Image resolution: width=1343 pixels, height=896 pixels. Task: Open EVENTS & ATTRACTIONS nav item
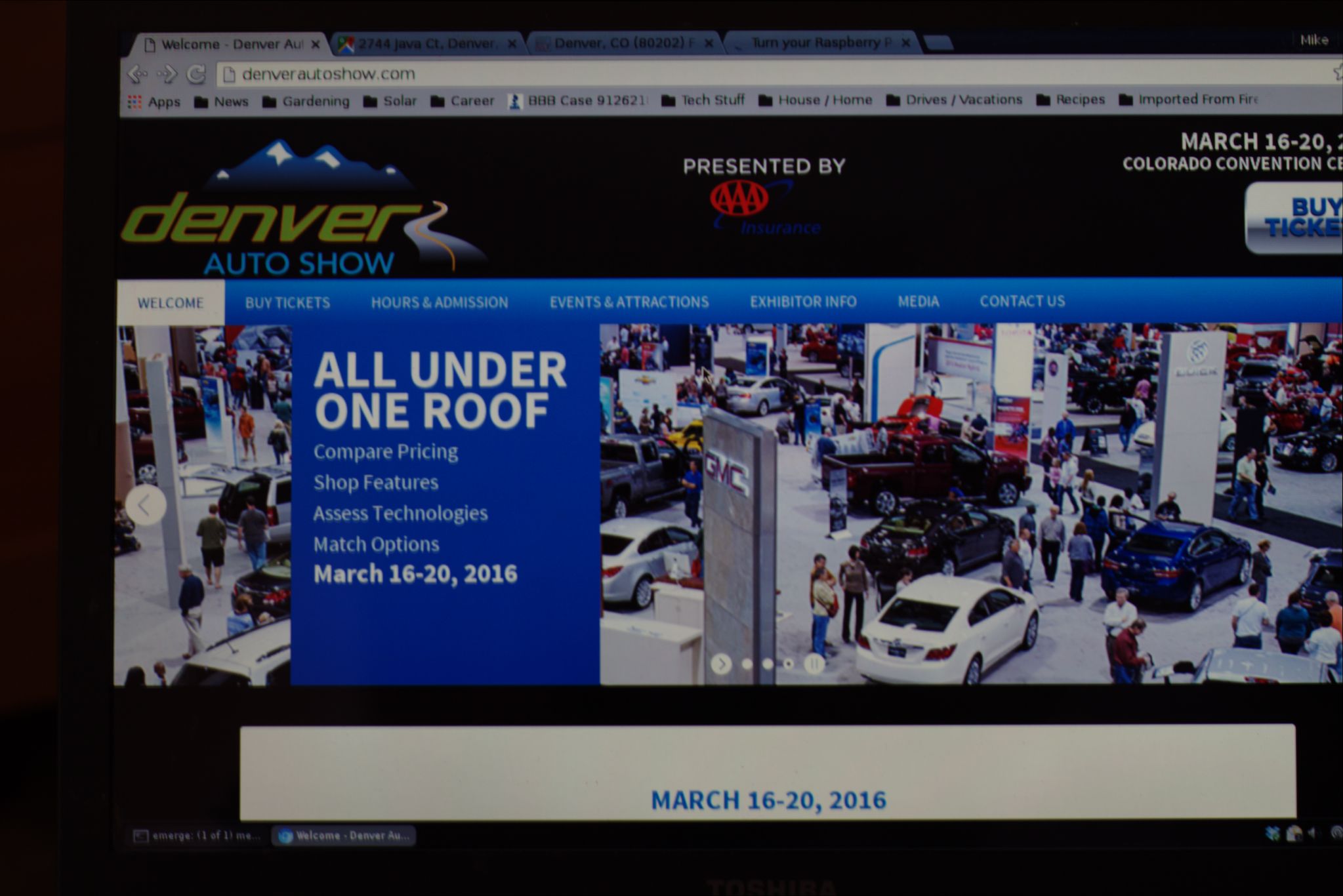629,302
